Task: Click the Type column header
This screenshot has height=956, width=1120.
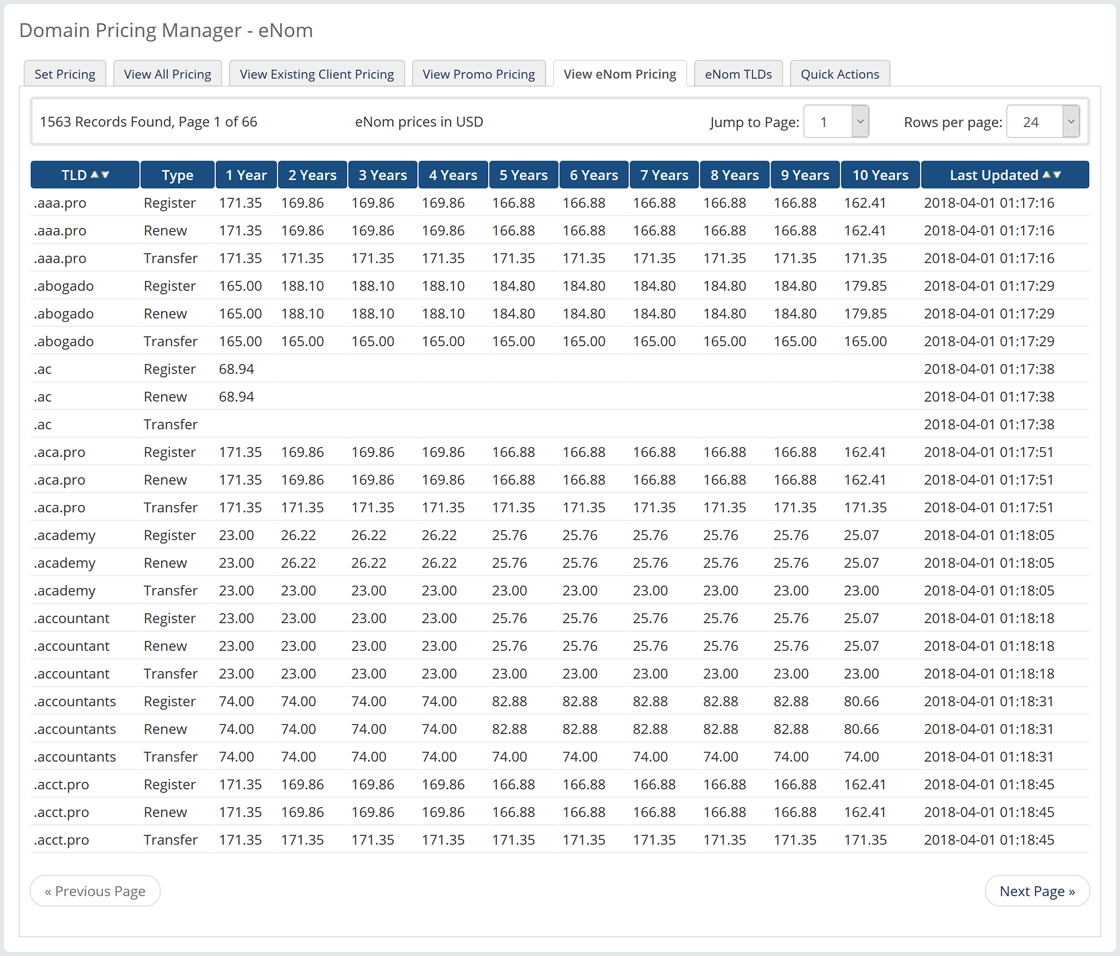Action: click(x=177, y=175)
